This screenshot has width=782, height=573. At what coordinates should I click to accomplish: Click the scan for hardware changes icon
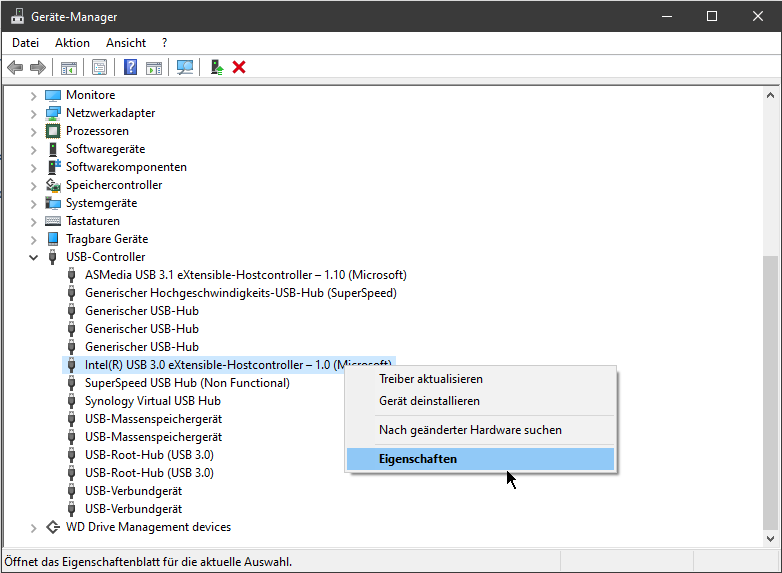[x=185, y=67]
